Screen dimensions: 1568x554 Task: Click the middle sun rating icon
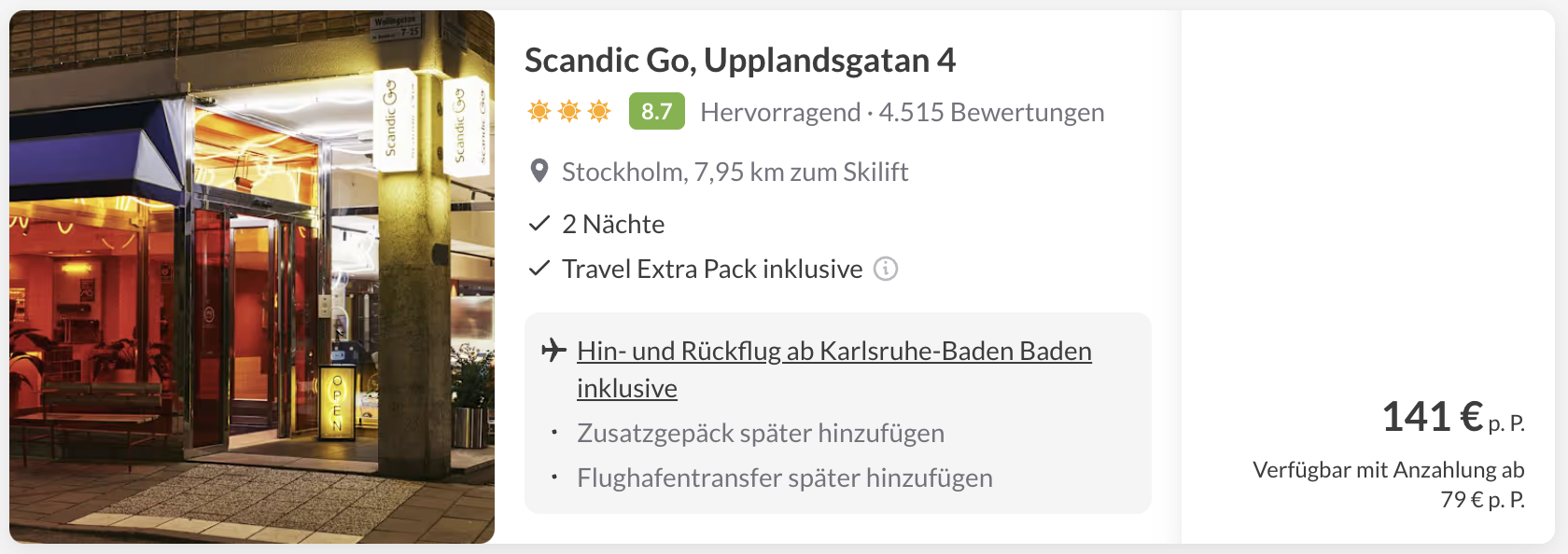pos(569,112)
